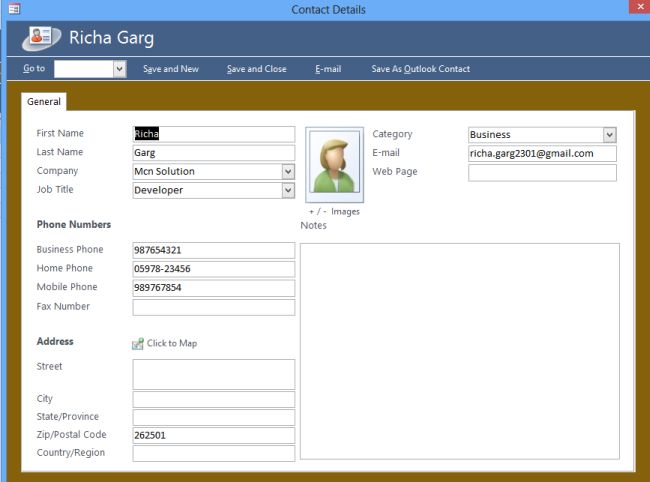Click Save and Close

(257, 69)
